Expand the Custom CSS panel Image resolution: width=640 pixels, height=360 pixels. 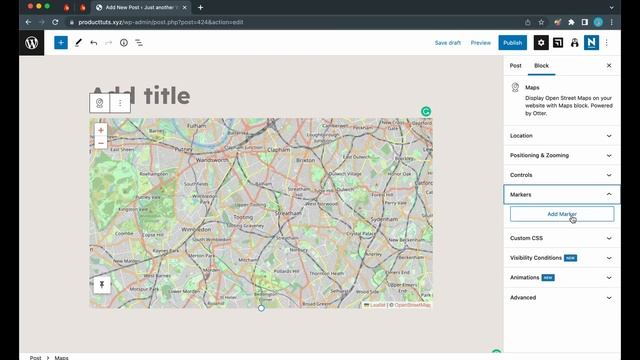[x=562, y=238]
